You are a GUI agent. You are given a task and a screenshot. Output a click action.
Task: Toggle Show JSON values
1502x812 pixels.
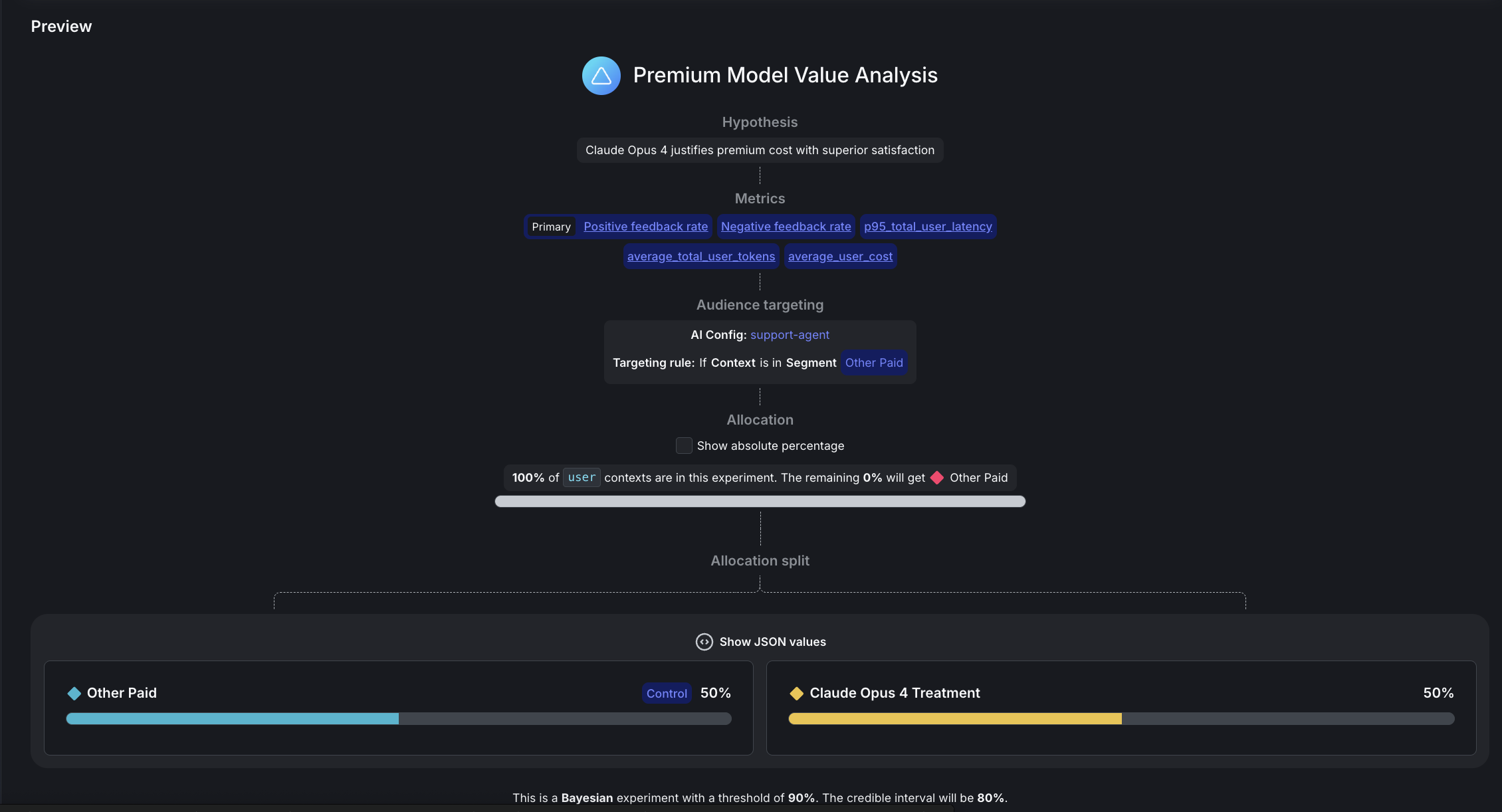771,642
